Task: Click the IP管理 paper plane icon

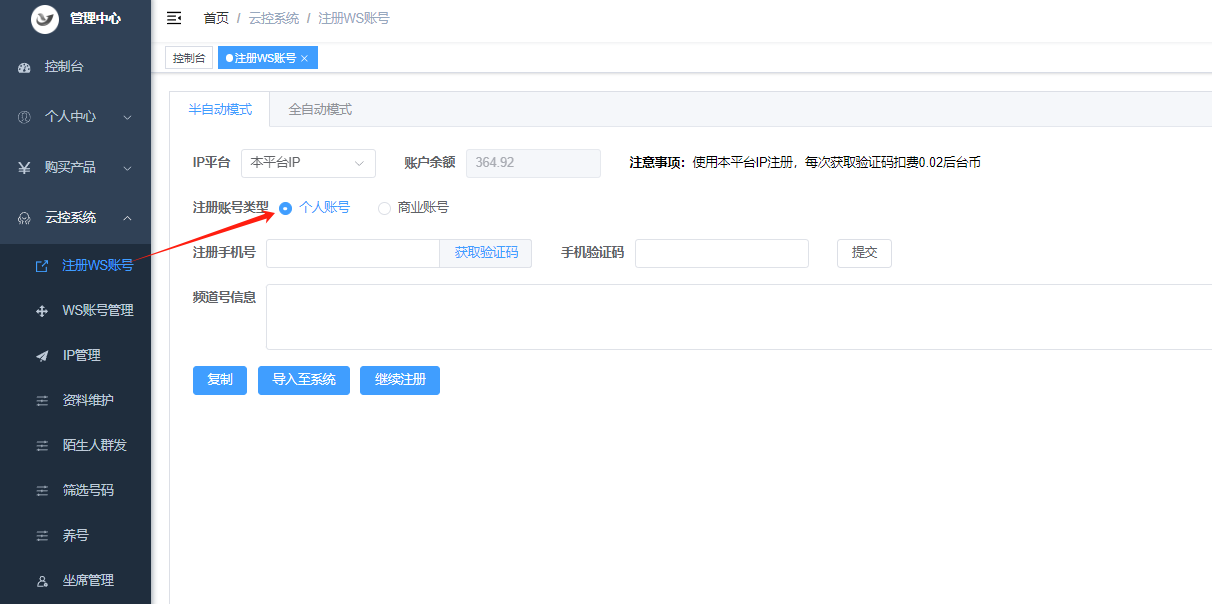Action: 42,356
